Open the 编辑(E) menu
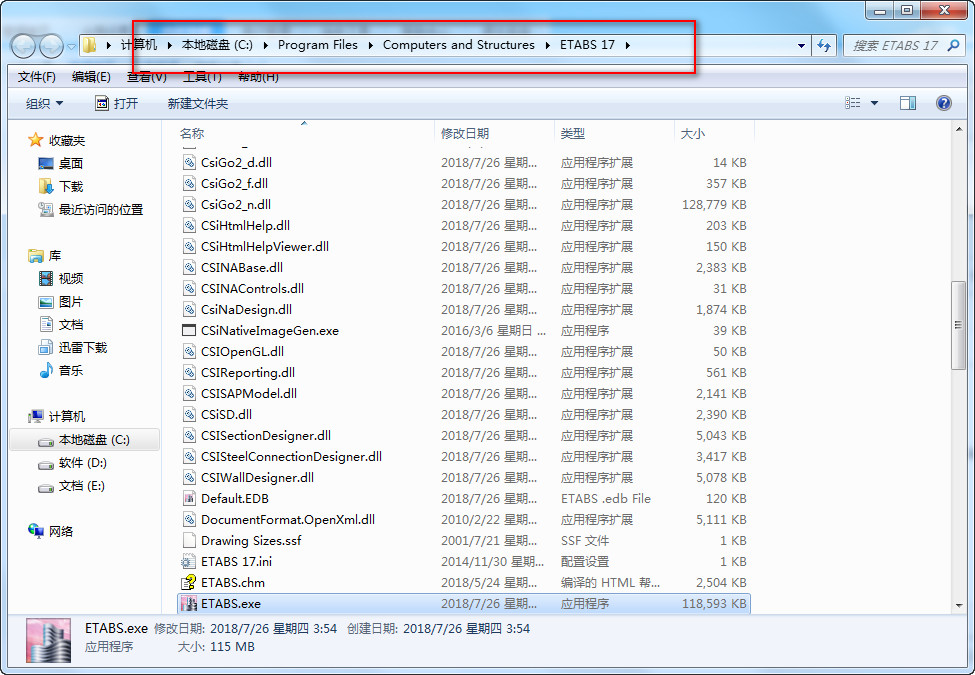 click(x=91, y=76)
